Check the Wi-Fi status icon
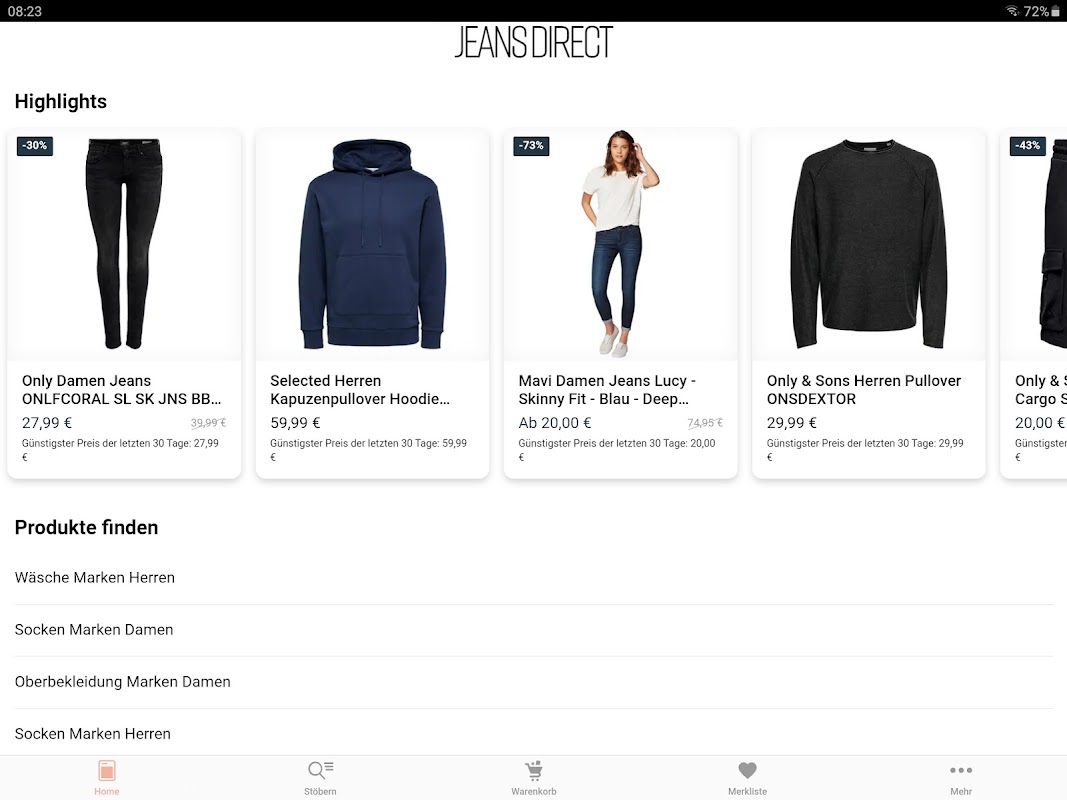This screenshot has width=1067, height=800. (1012, 11)
